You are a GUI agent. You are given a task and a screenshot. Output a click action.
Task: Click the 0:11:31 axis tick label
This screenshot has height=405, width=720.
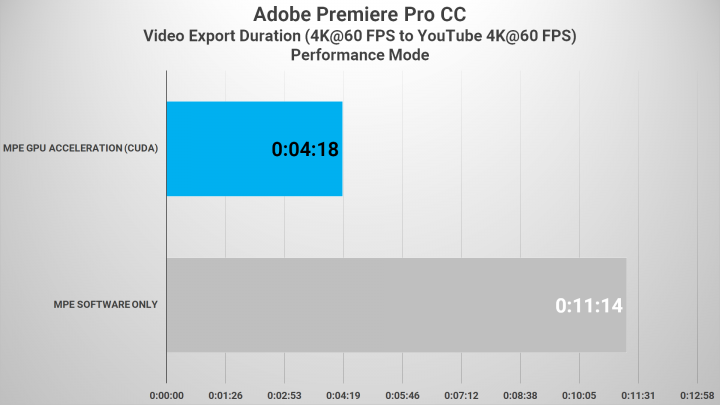(638, 394)
